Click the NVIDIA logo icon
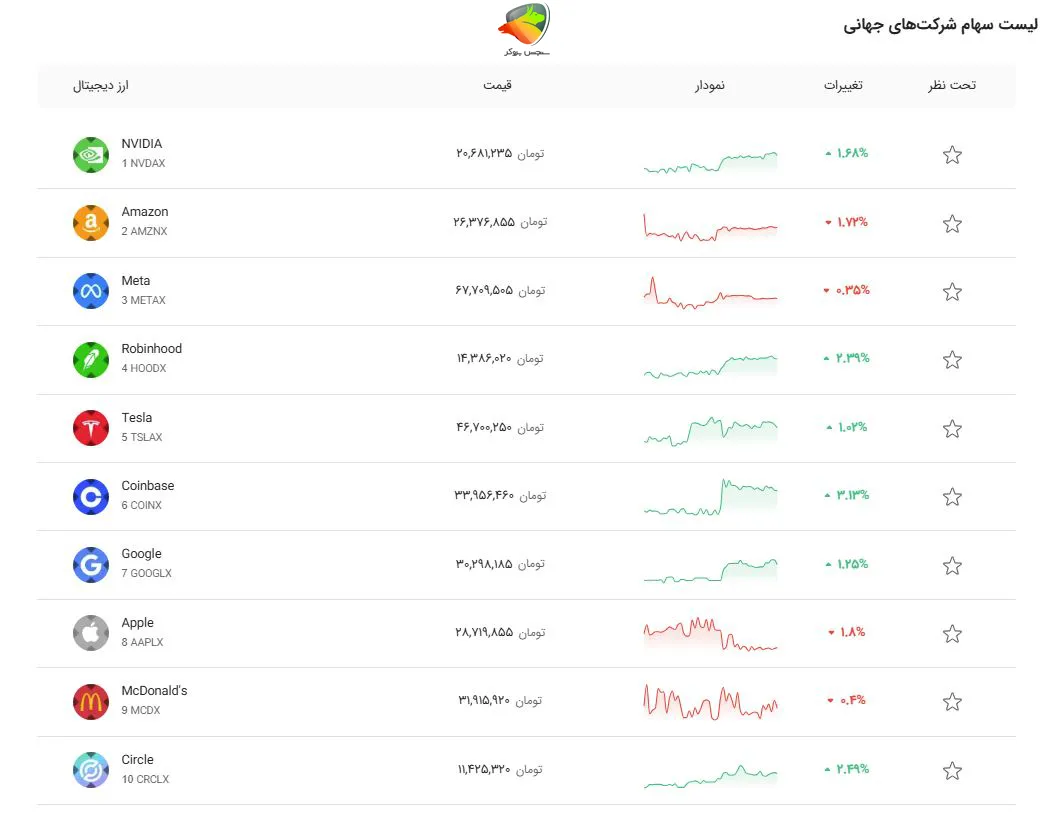Viewport: 1048px width, 818px height. [91, 154]
